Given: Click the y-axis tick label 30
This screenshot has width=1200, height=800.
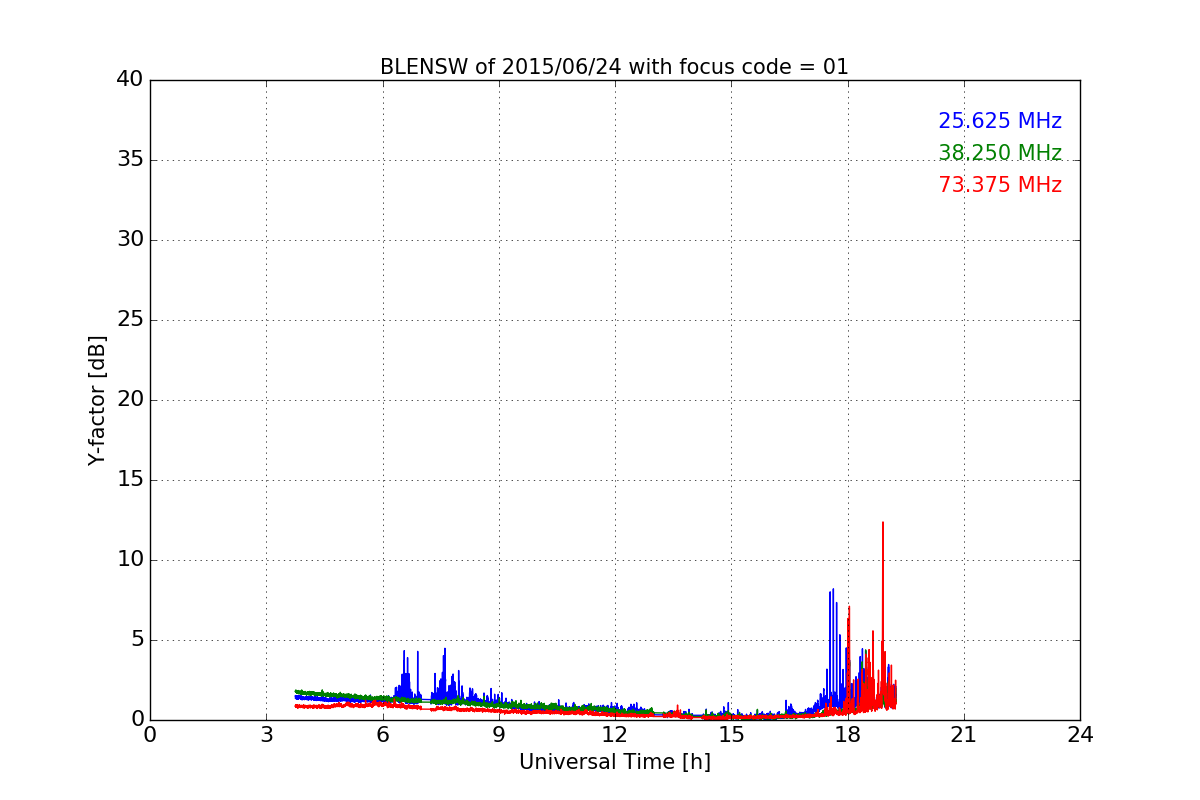Looking at the screenshot, I should coord(130,240).
